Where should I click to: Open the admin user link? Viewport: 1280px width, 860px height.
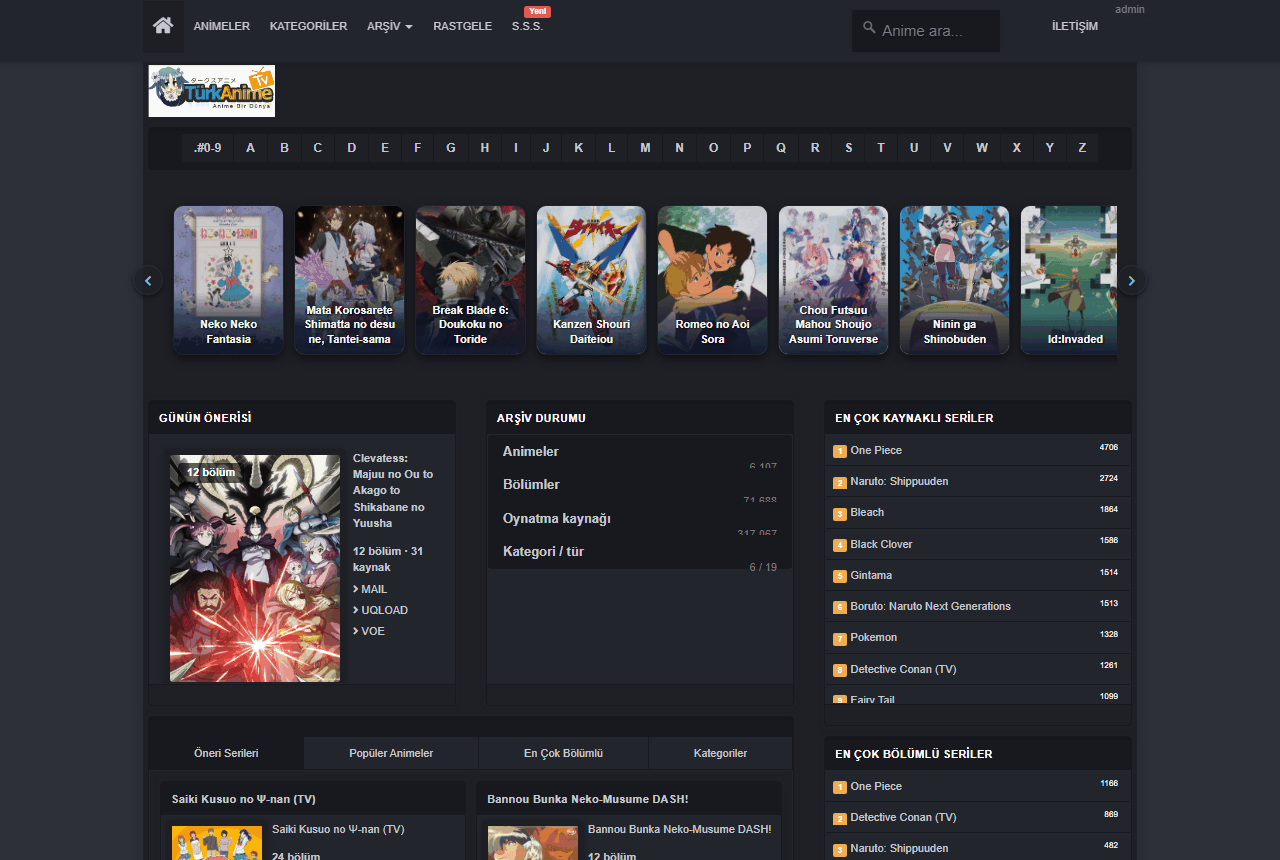click(1130, 9)
